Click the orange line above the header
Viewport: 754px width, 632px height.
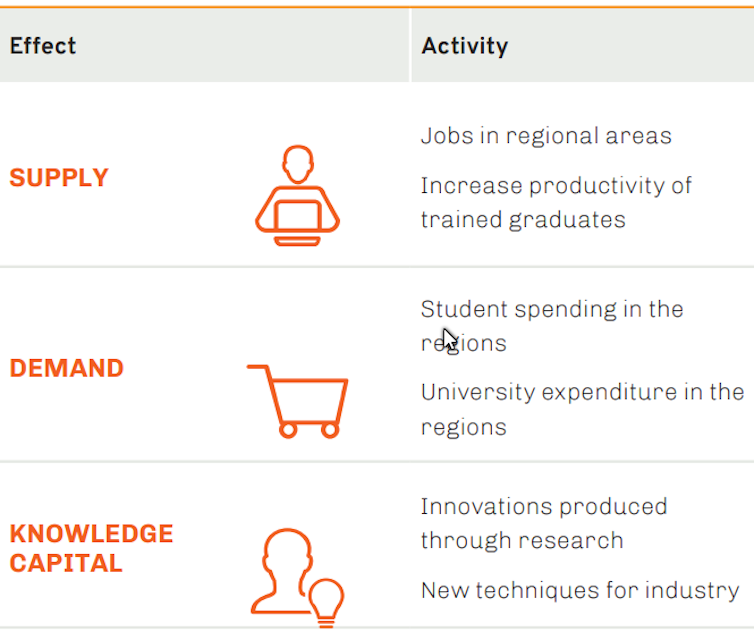[377, 6]
